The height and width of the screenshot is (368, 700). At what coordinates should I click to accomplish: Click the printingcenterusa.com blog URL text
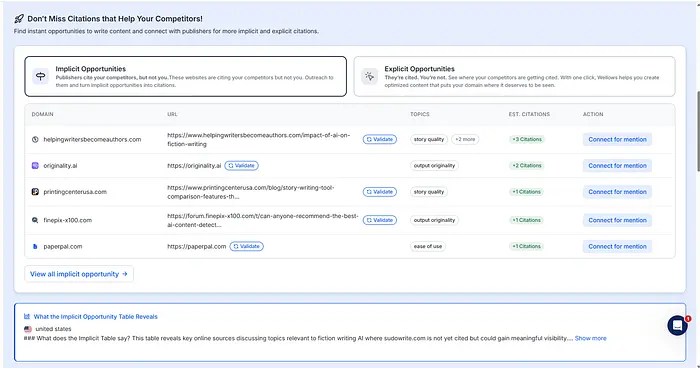[251, 192]
